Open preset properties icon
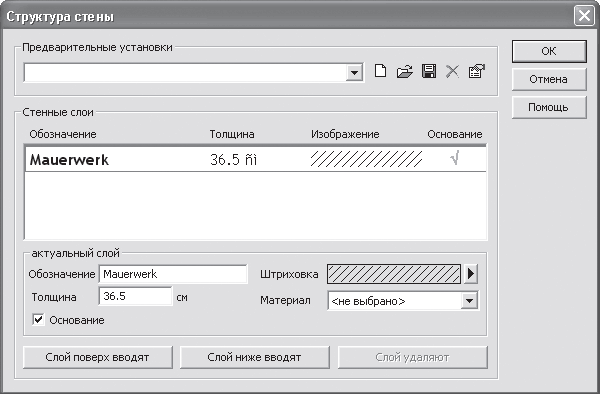Viewport: 600px width, 394px height. (476, 72)
